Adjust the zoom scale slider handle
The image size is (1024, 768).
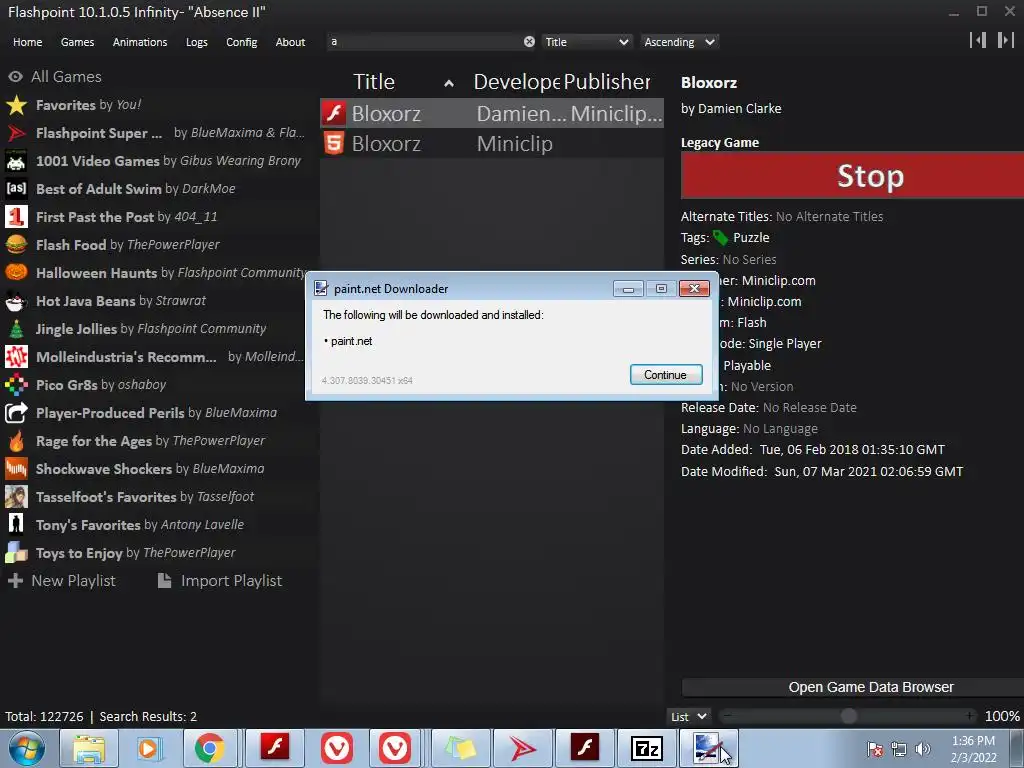tap(848, 716)
